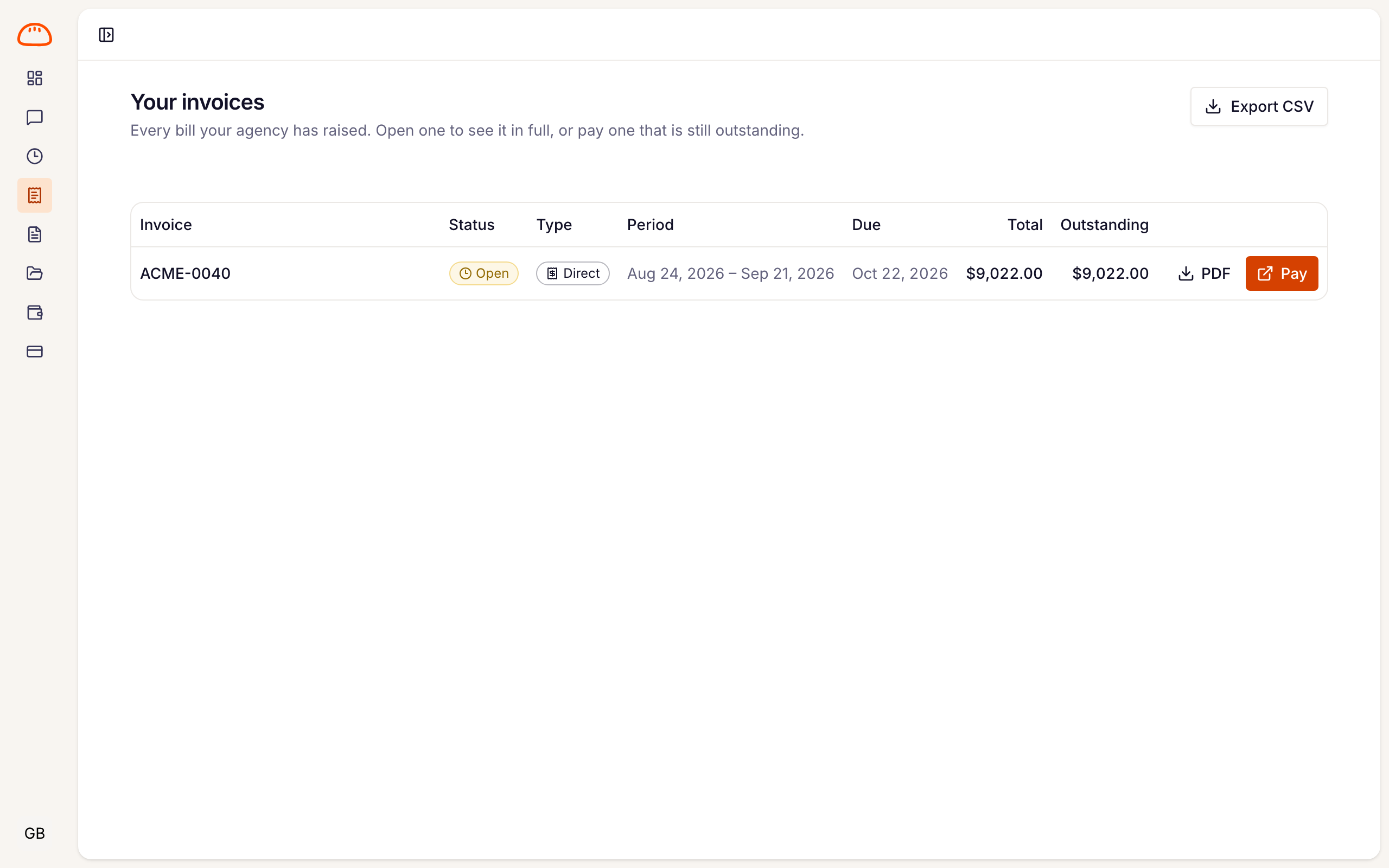Click the Period column header

point(649,225)
